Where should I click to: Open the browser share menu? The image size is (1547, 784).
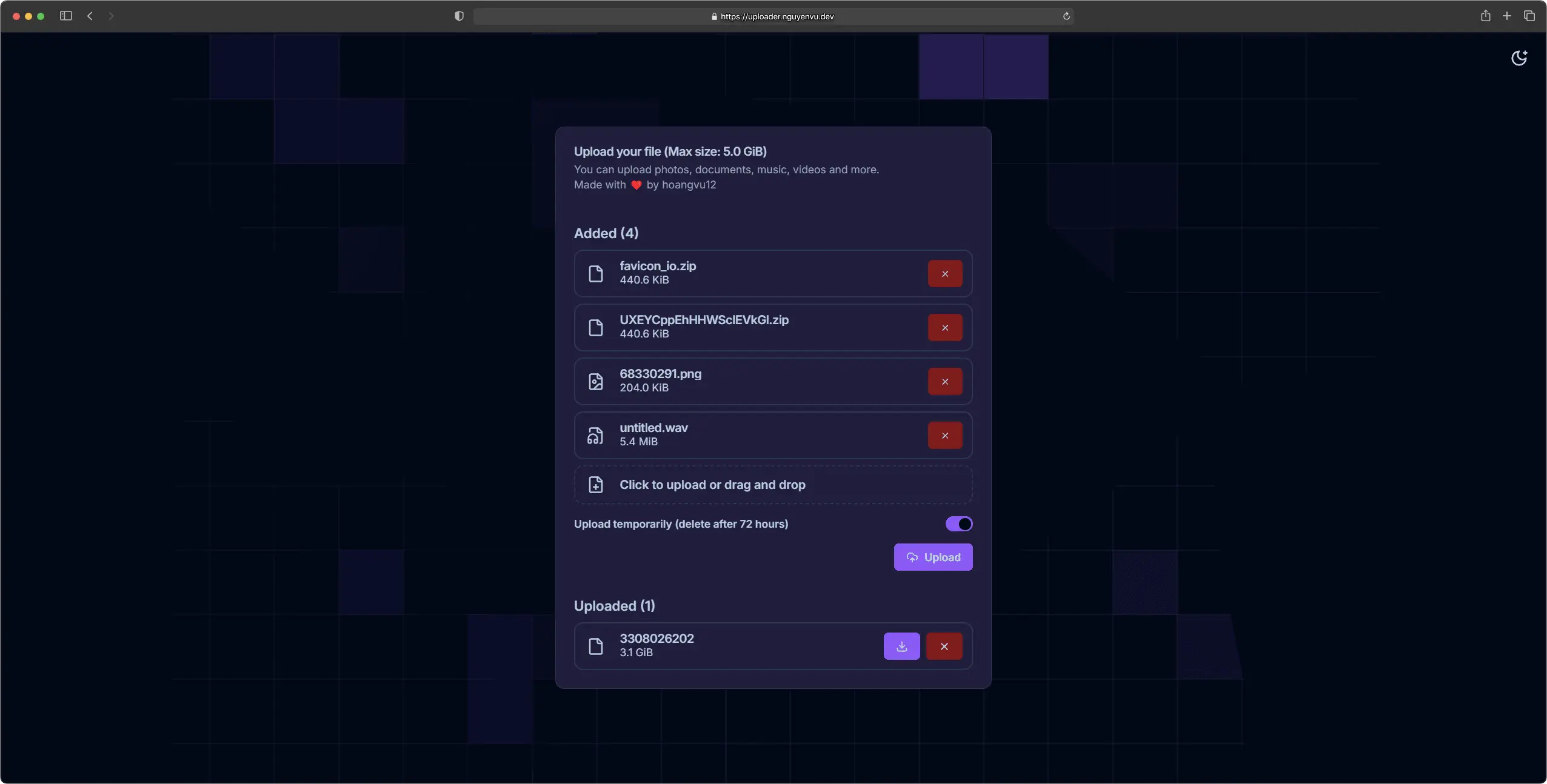(x=1485, y=16)
